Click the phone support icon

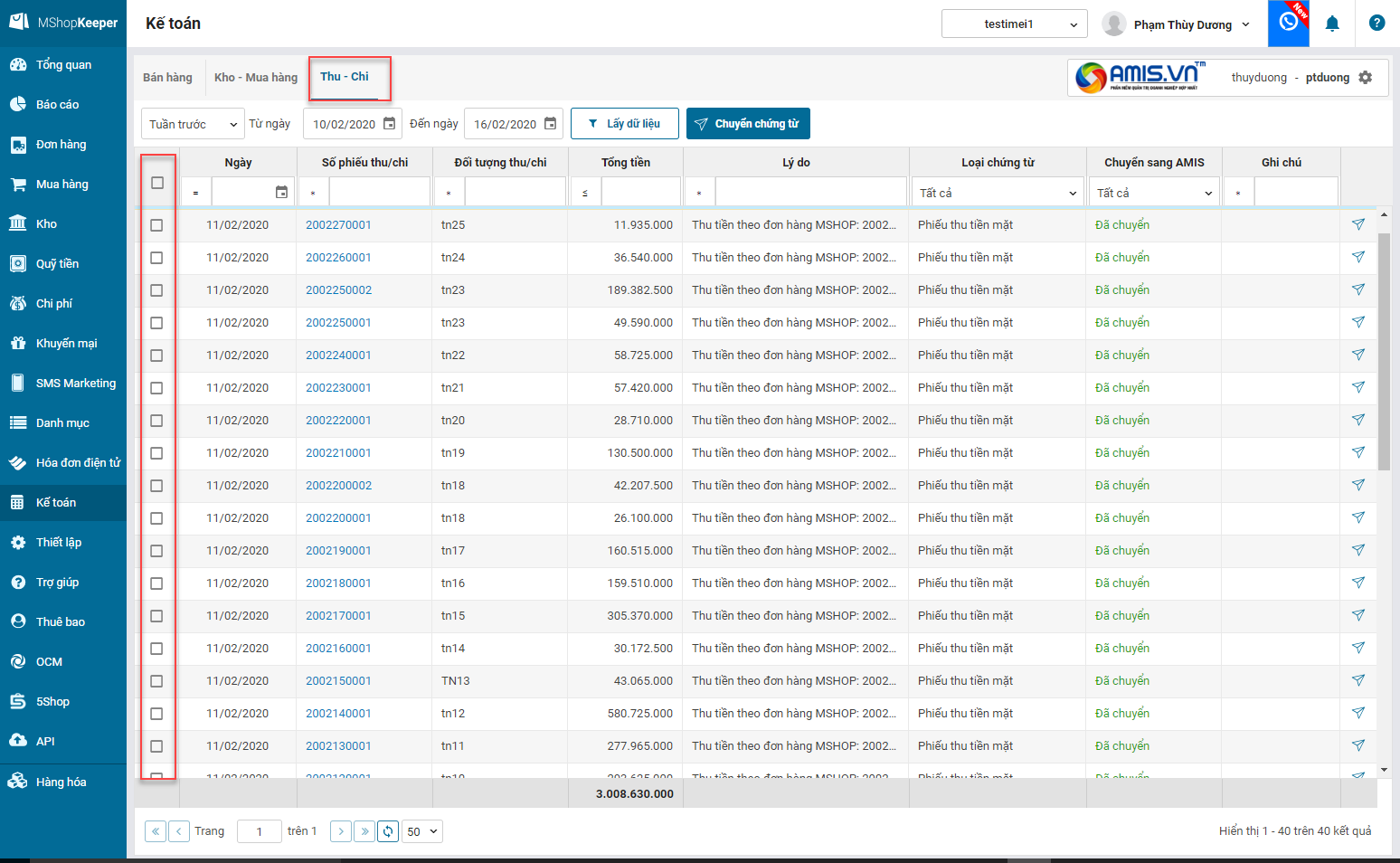(1288, 24)
